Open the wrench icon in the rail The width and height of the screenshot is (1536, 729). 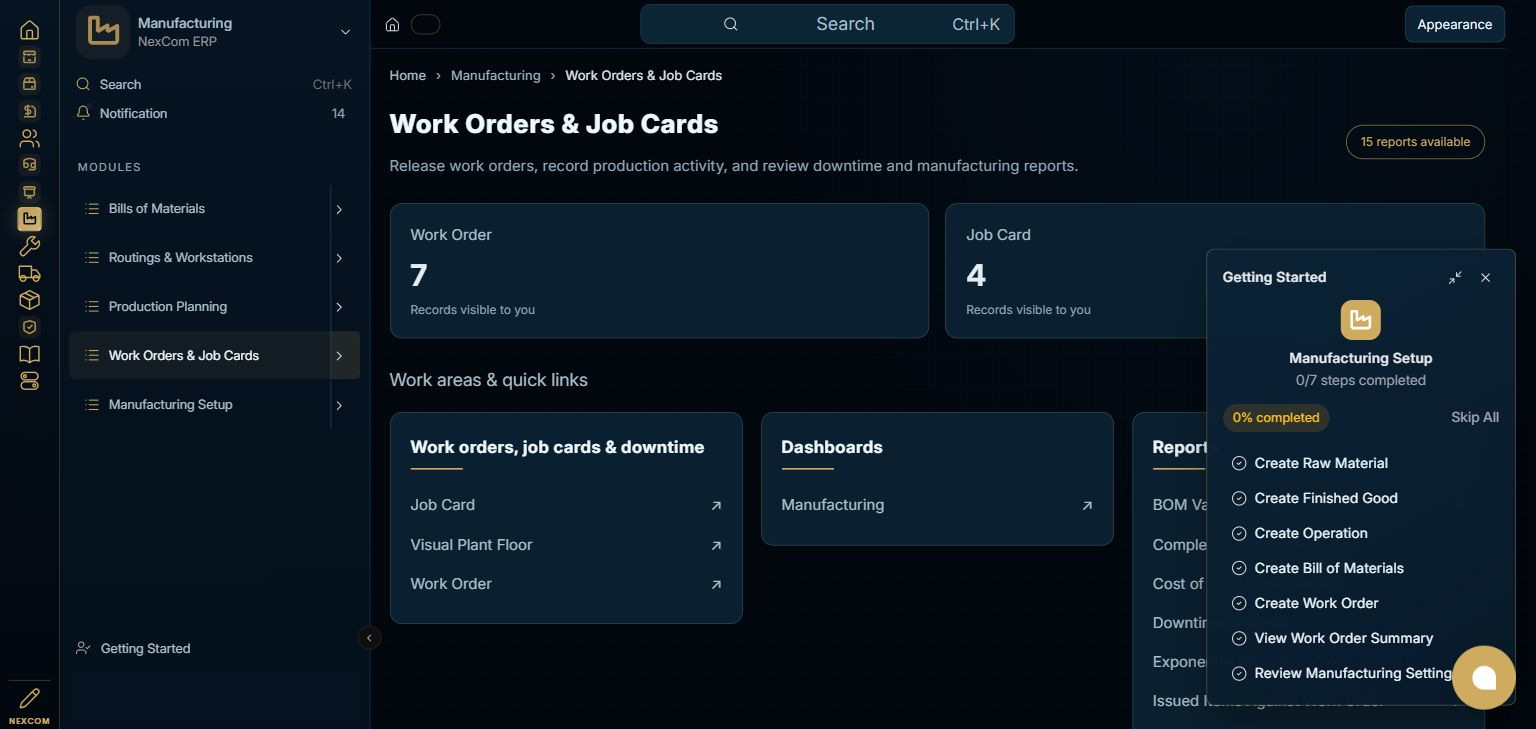(29, 246)
